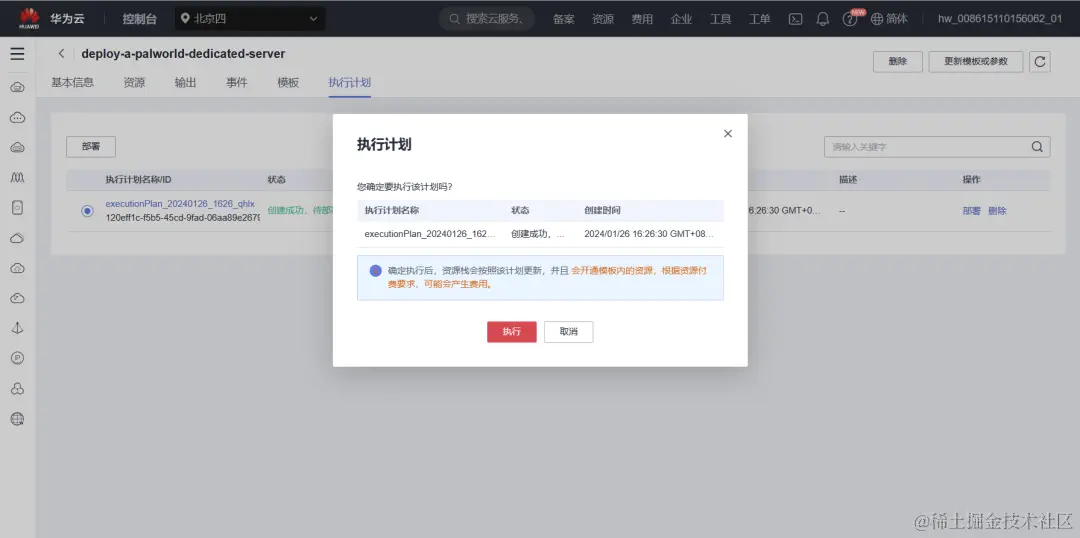Click the circled IP sidebar icon
1080x538 pixels.
(17, 358)
